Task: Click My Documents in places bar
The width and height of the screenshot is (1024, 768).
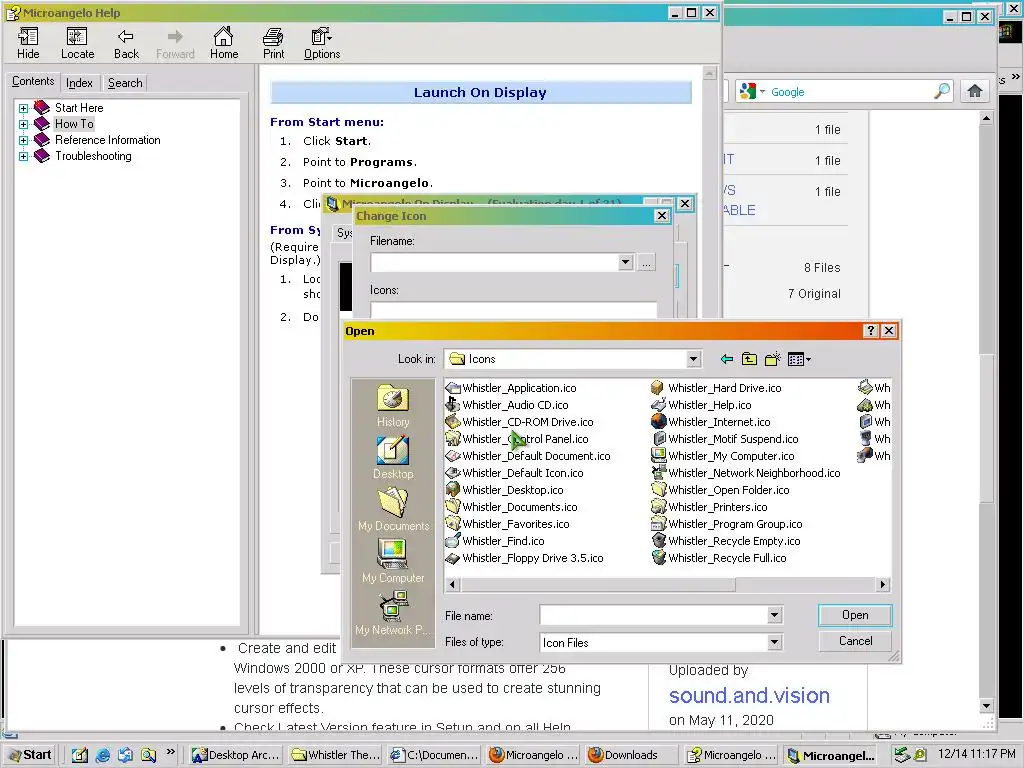Action: coord(392,510)
